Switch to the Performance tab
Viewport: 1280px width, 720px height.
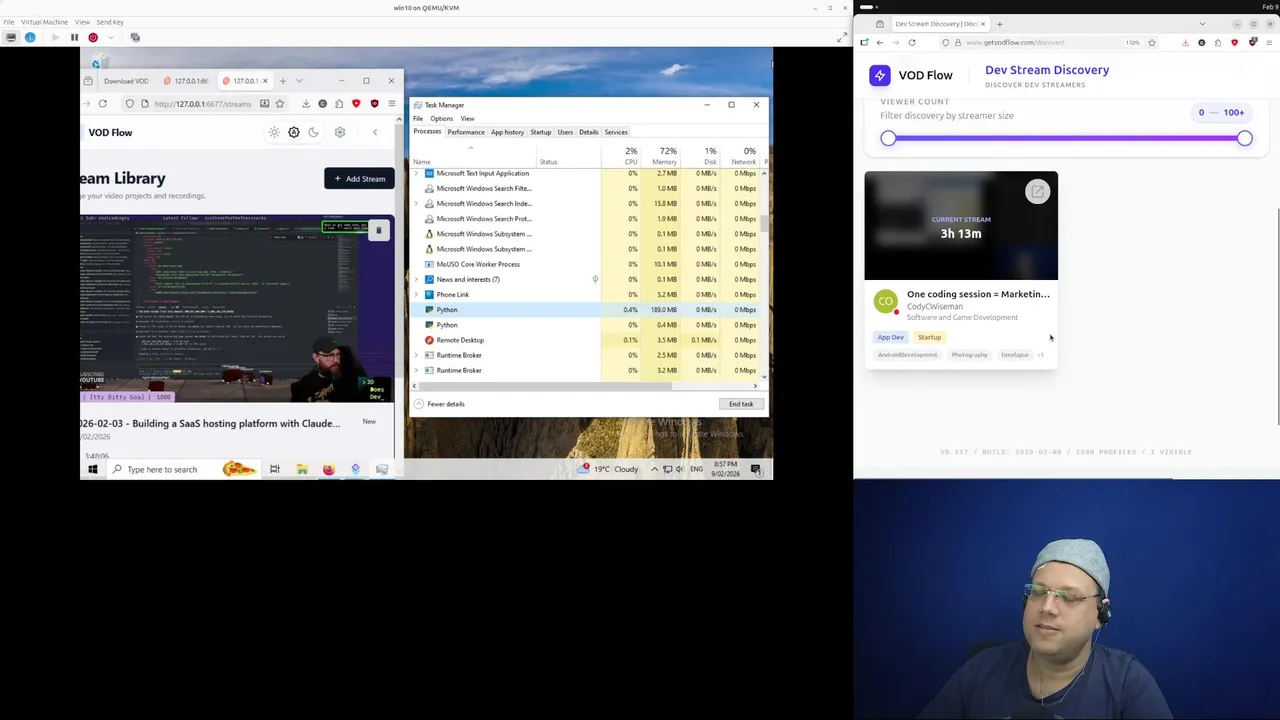point(466,132)
